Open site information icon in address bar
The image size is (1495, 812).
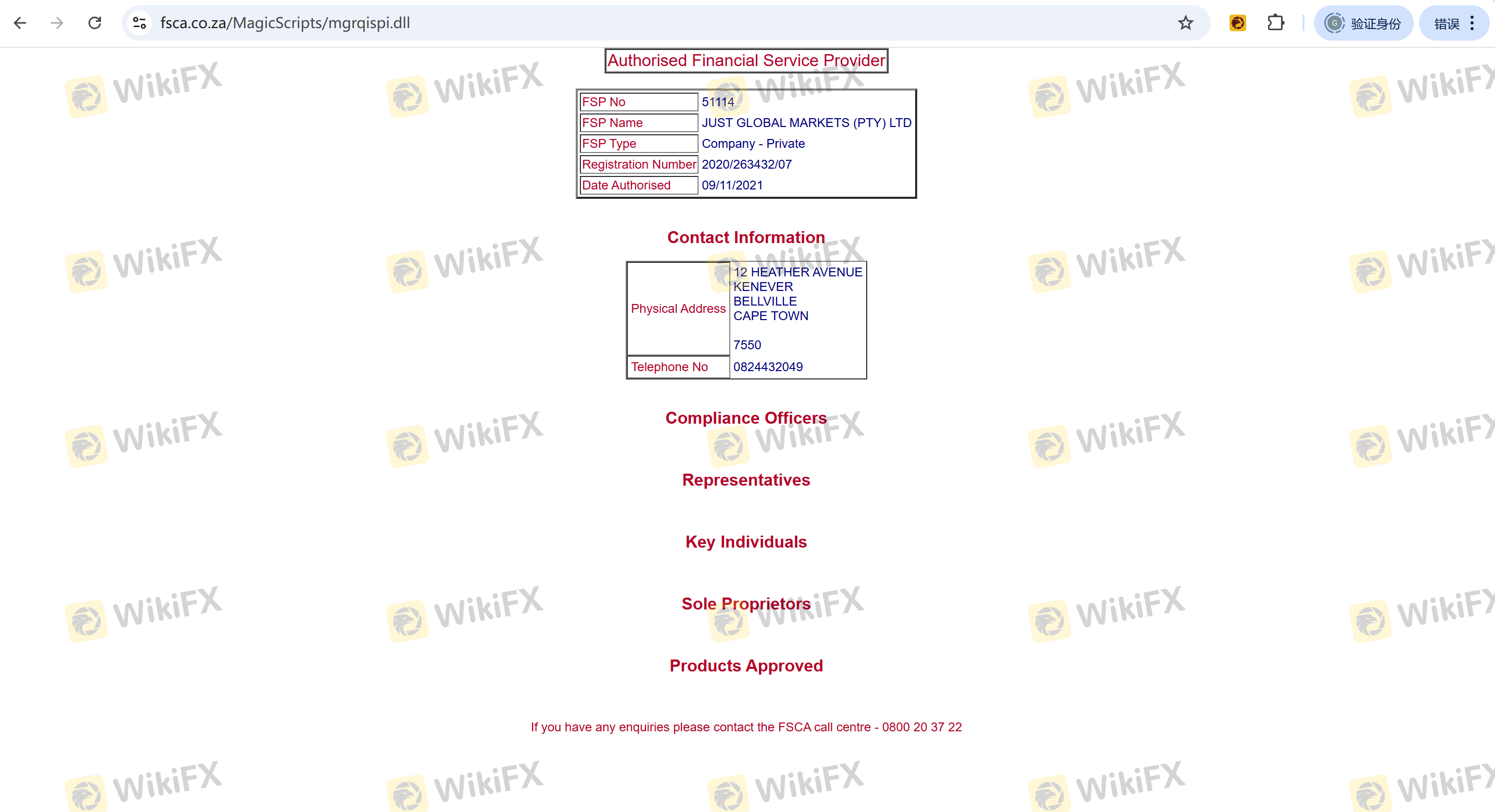[140, 23]
